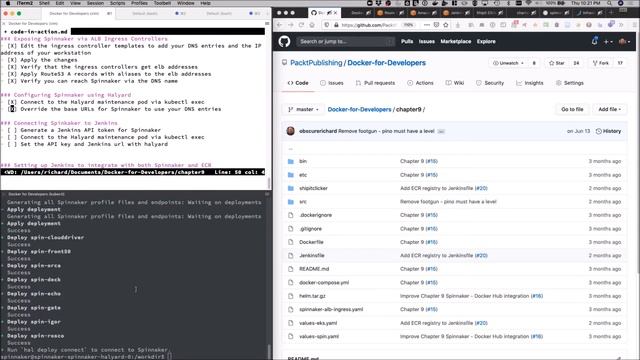Open the etc folder

(303, 175)
